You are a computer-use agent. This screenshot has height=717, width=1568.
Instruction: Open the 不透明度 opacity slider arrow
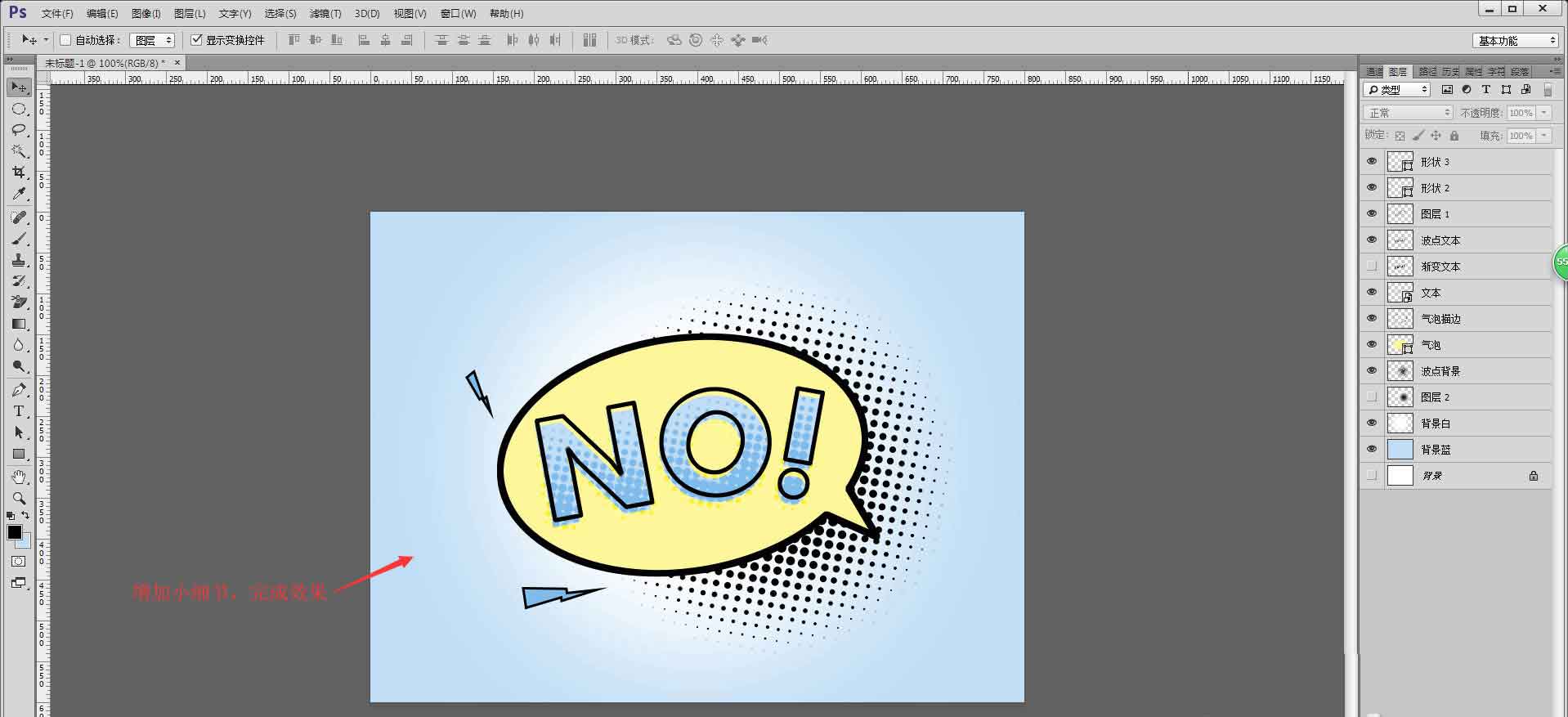tap(1544, 113)
